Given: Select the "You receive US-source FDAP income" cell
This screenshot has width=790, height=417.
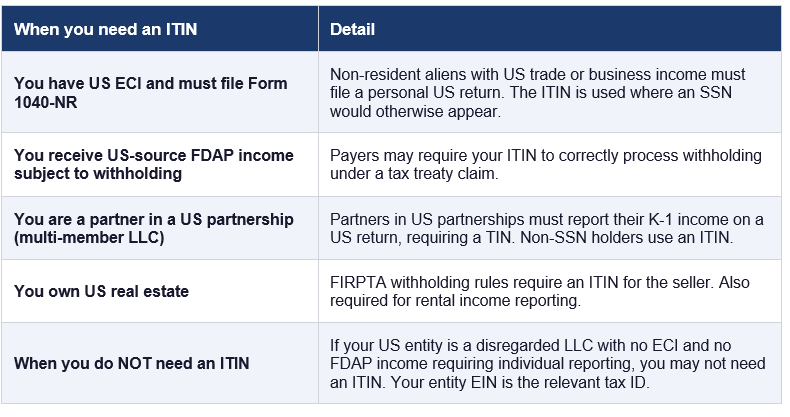Looking at the screenshot, I should point(160,164).
